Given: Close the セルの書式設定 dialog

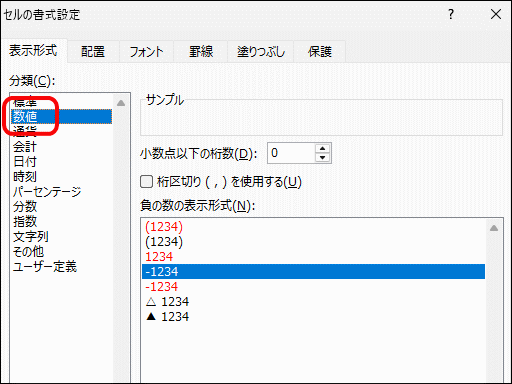Looking at the screenshot, I should 496,14.
